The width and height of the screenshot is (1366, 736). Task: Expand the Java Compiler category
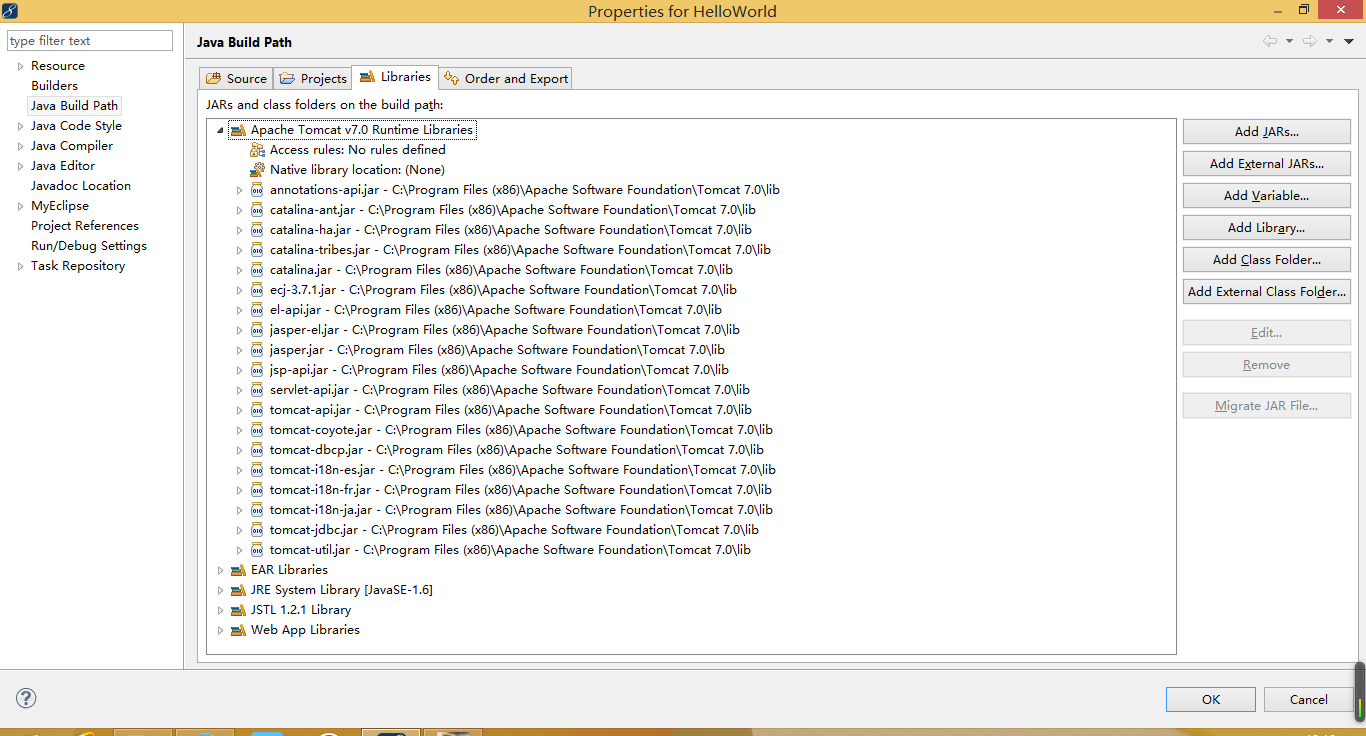20,146
